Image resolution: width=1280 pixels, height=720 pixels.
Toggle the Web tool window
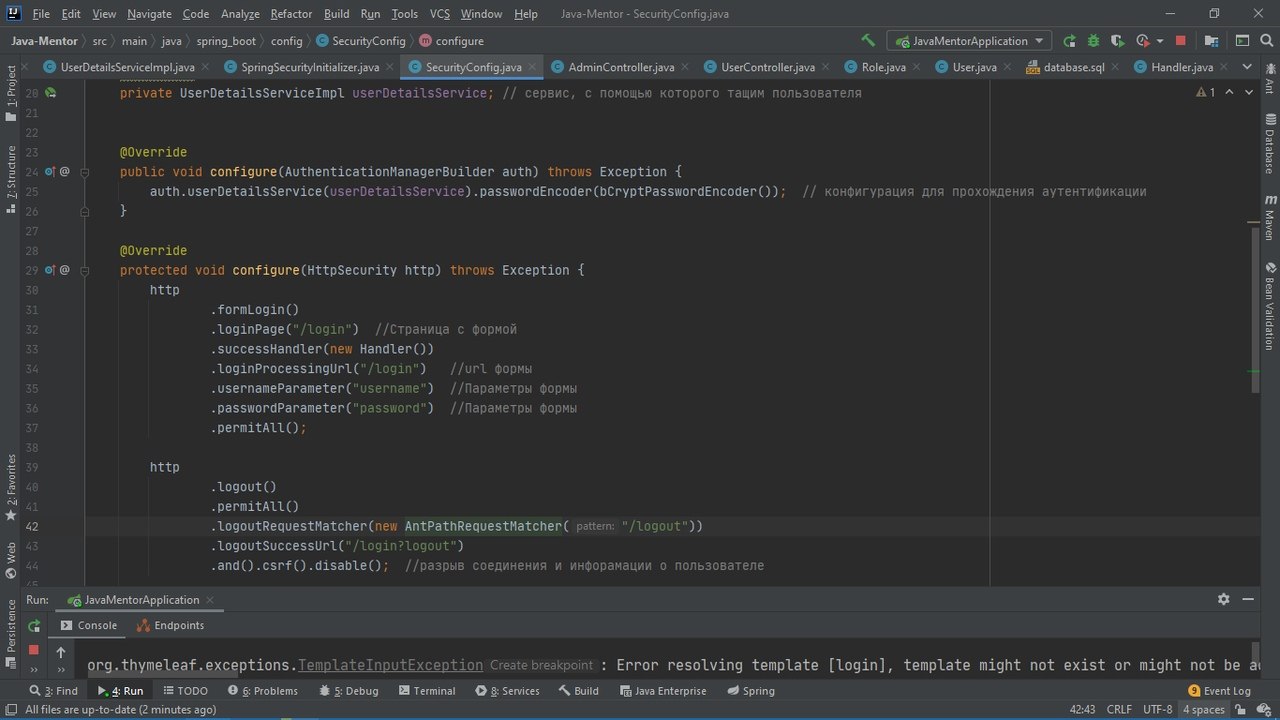(11, 561)
